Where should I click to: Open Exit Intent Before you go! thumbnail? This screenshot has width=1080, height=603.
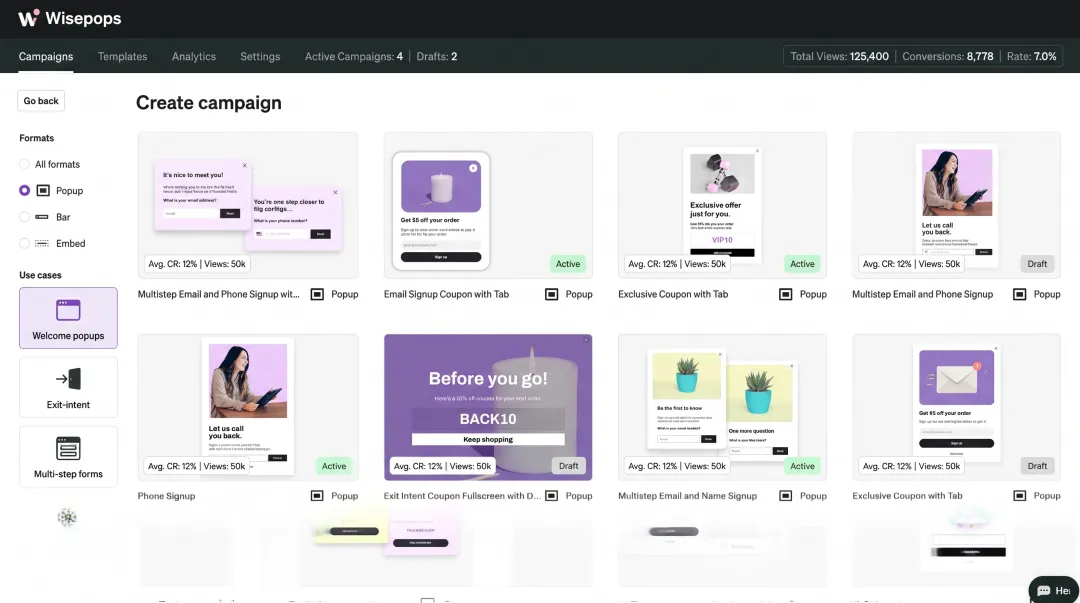[x=488, y=407]
